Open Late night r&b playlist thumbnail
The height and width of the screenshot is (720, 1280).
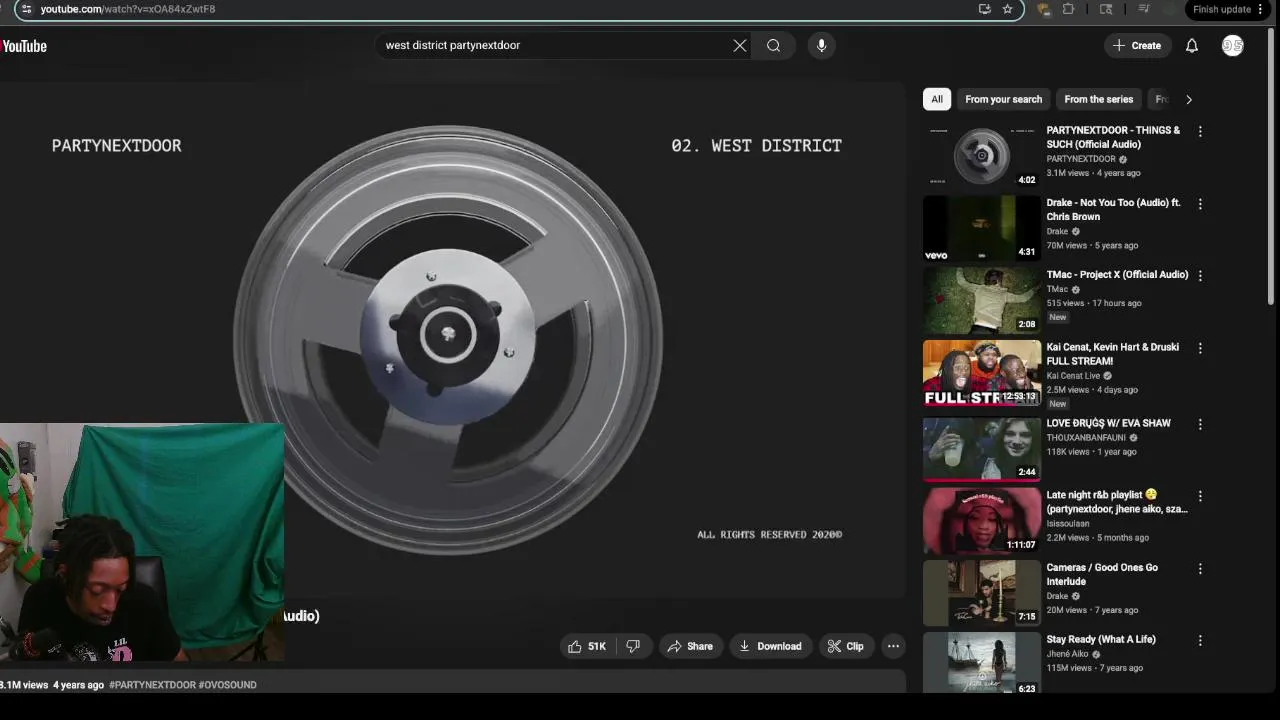click(982, 520)
